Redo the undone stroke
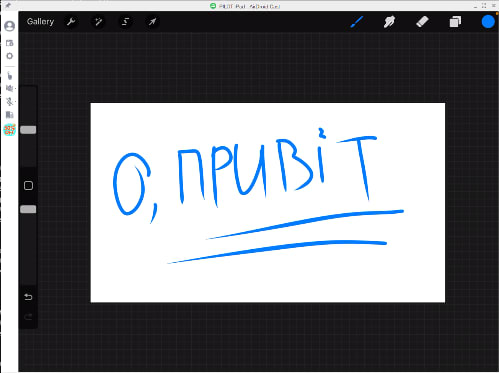The image size is (499, 373). (x=28, y=317)
